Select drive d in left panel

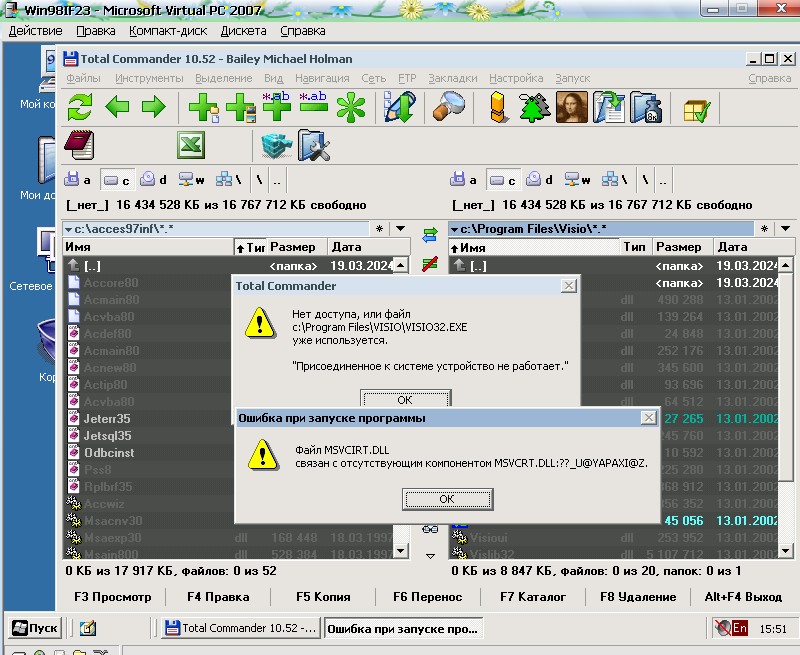click(154, 180)
